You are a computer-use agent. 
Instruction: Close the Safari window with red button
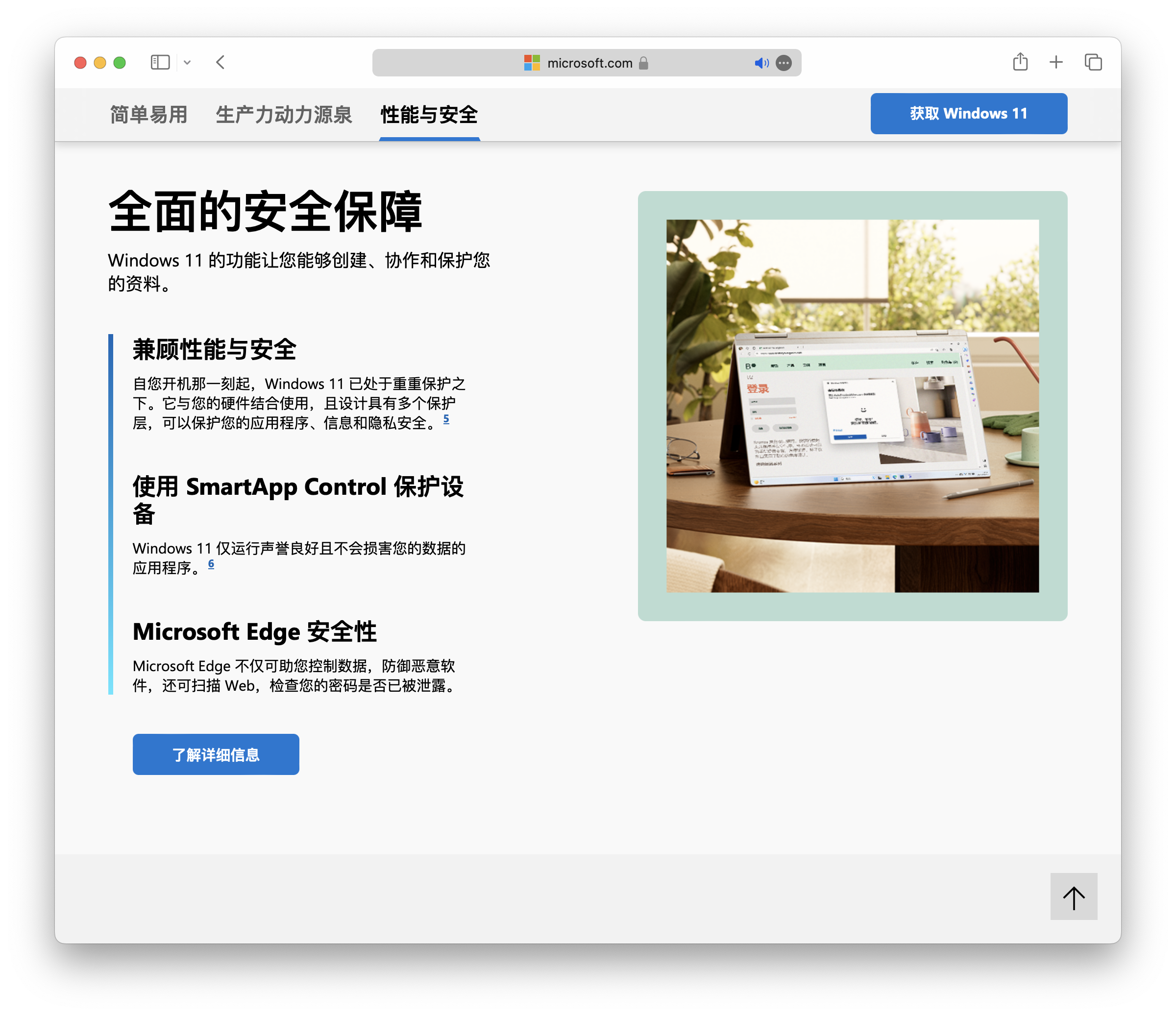[x=80, y=62]
